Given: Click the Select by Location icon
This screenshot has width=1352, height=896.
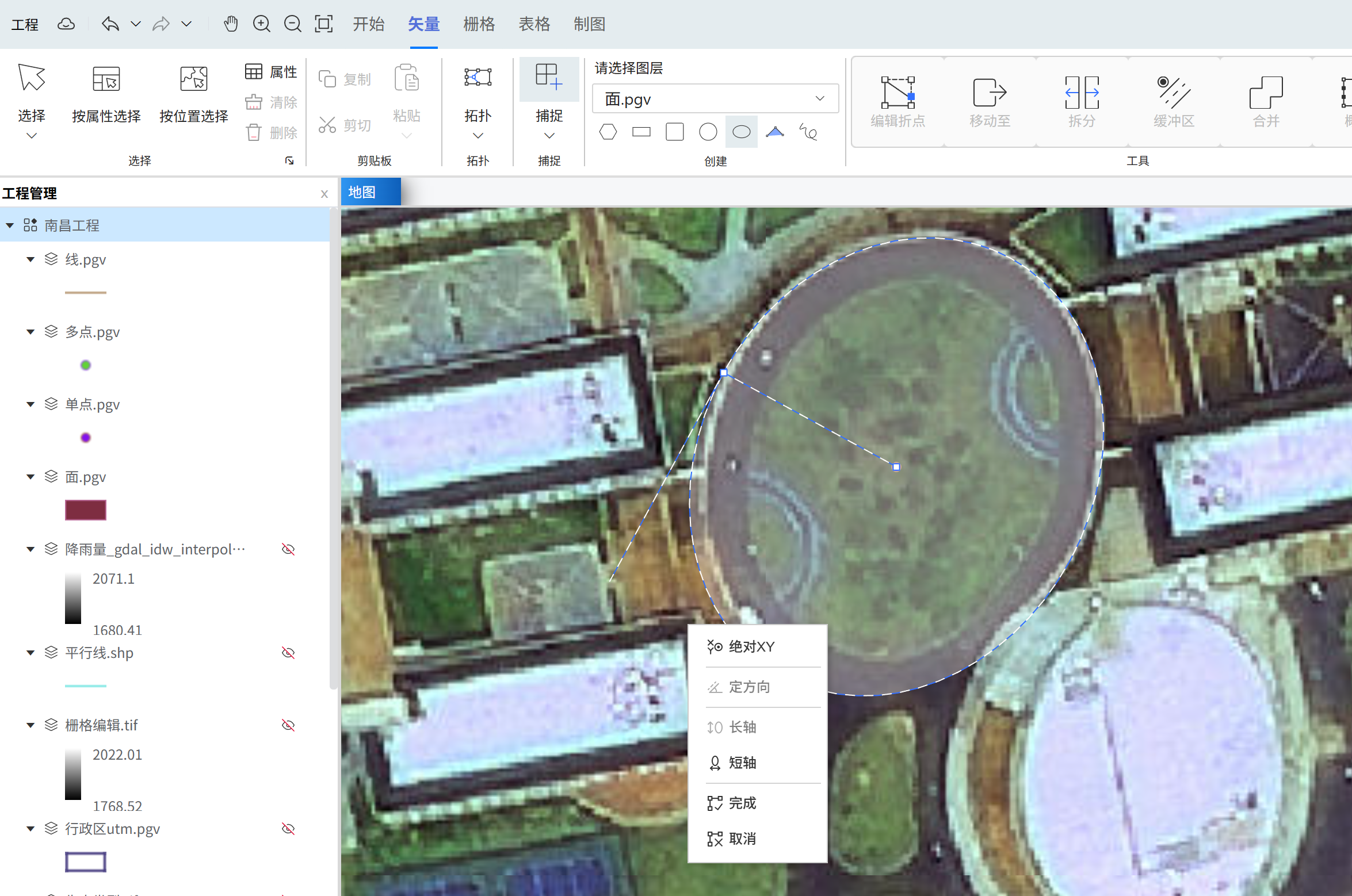Looking at the screenshot, I should click(x=193, y=79).
